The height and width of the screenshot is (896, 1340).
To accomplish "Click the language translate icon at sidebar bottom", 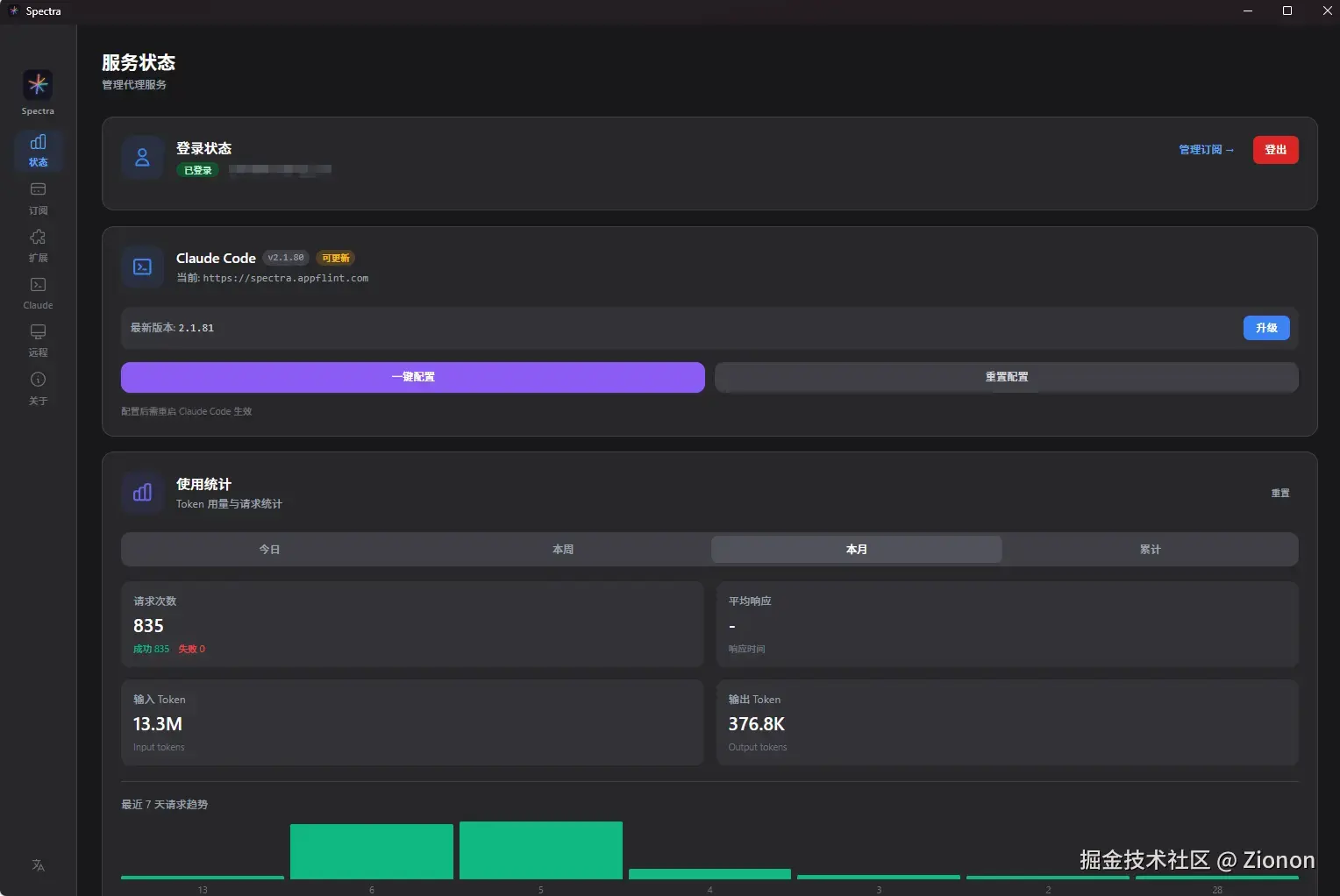I will tap(38, 865).
